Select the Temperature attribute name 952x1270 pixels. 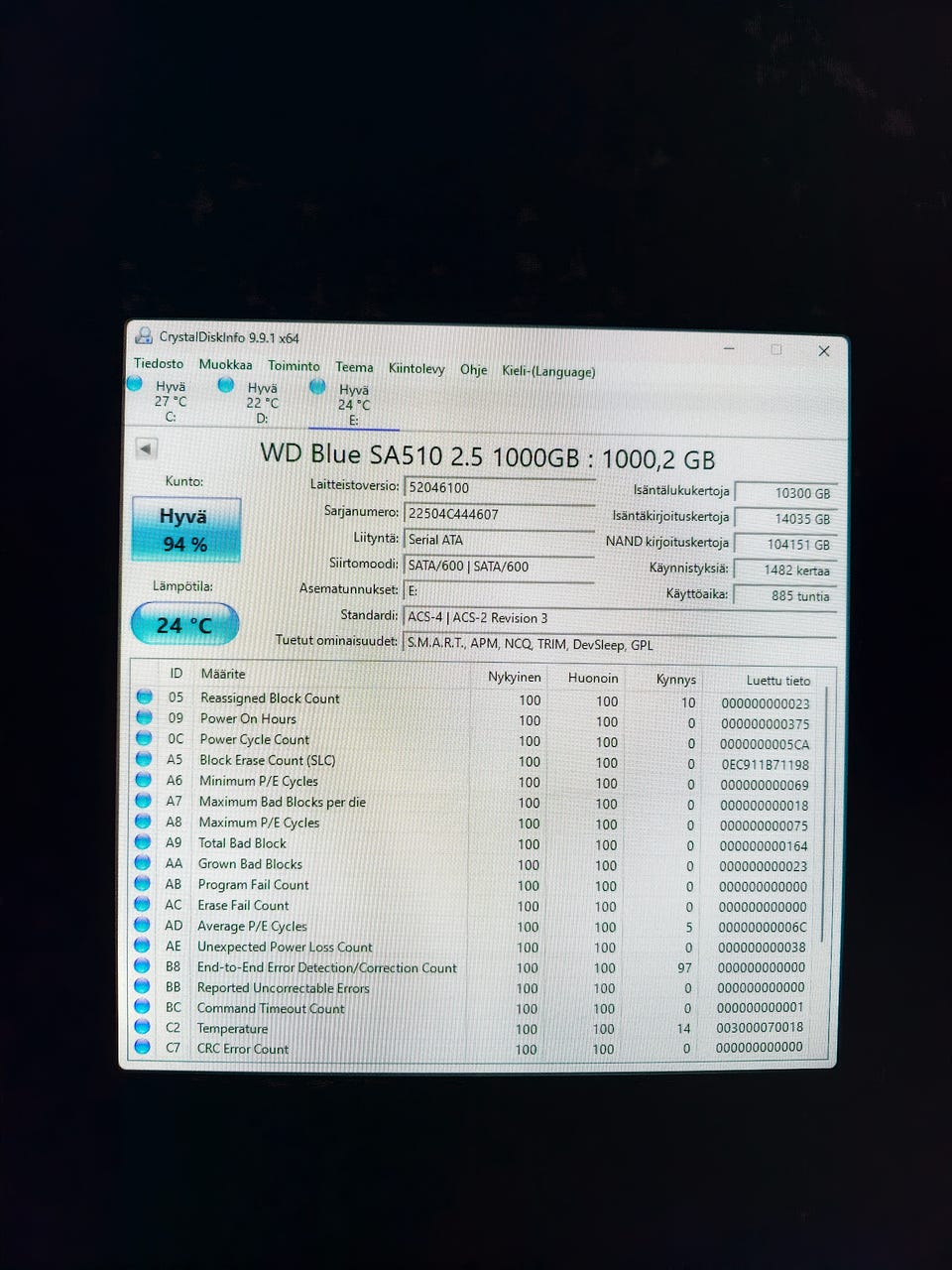click(x=232, y=1029)
